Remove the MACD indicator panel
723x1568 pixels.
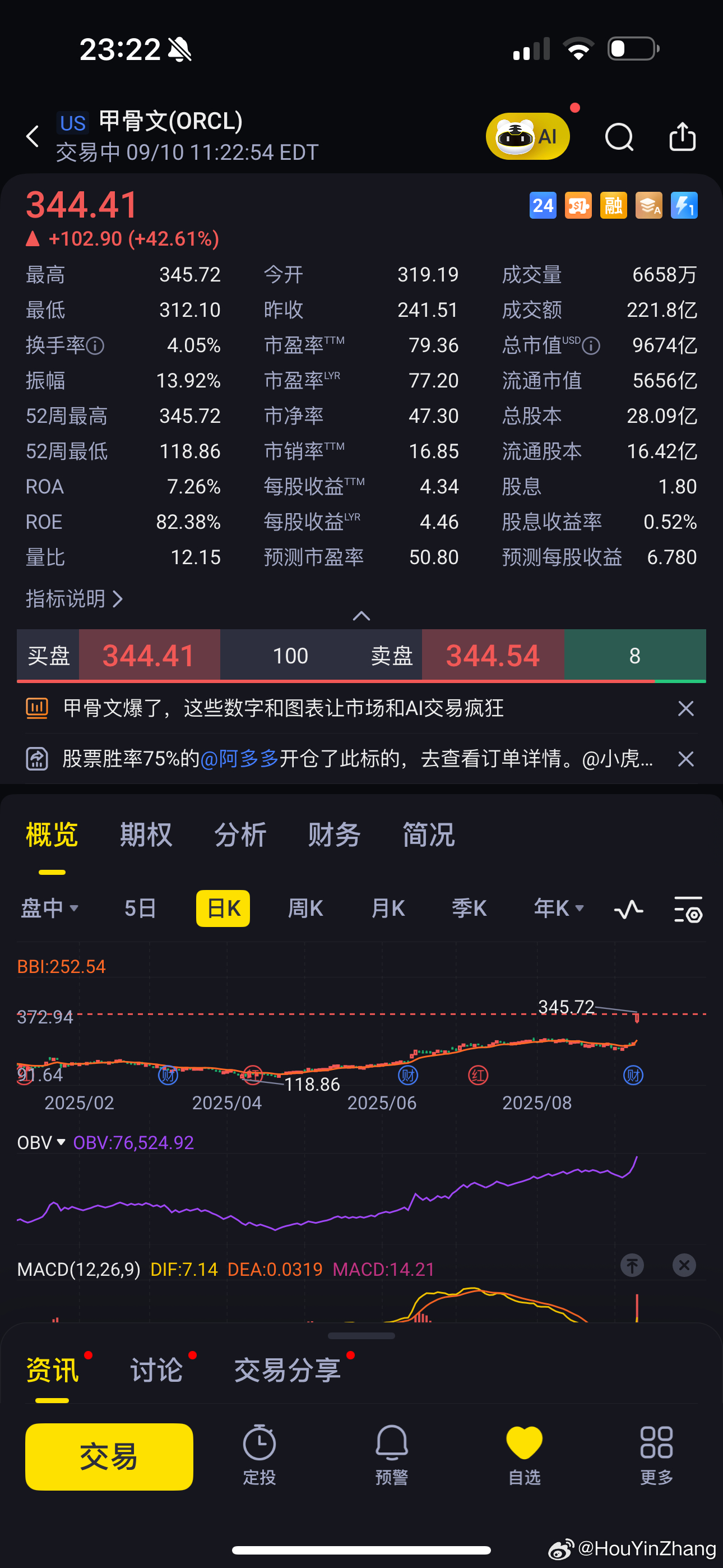tap(684, 1265)
